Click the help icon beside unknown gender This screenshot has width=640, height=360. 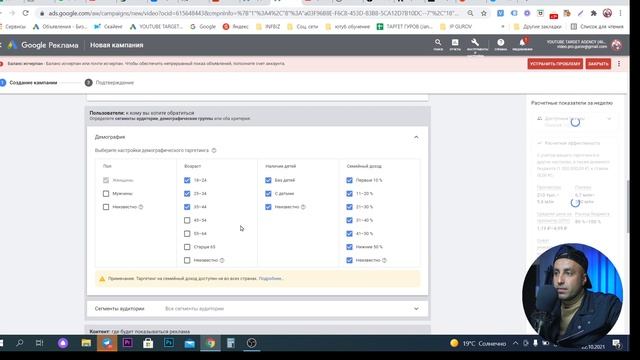(141, 207)
